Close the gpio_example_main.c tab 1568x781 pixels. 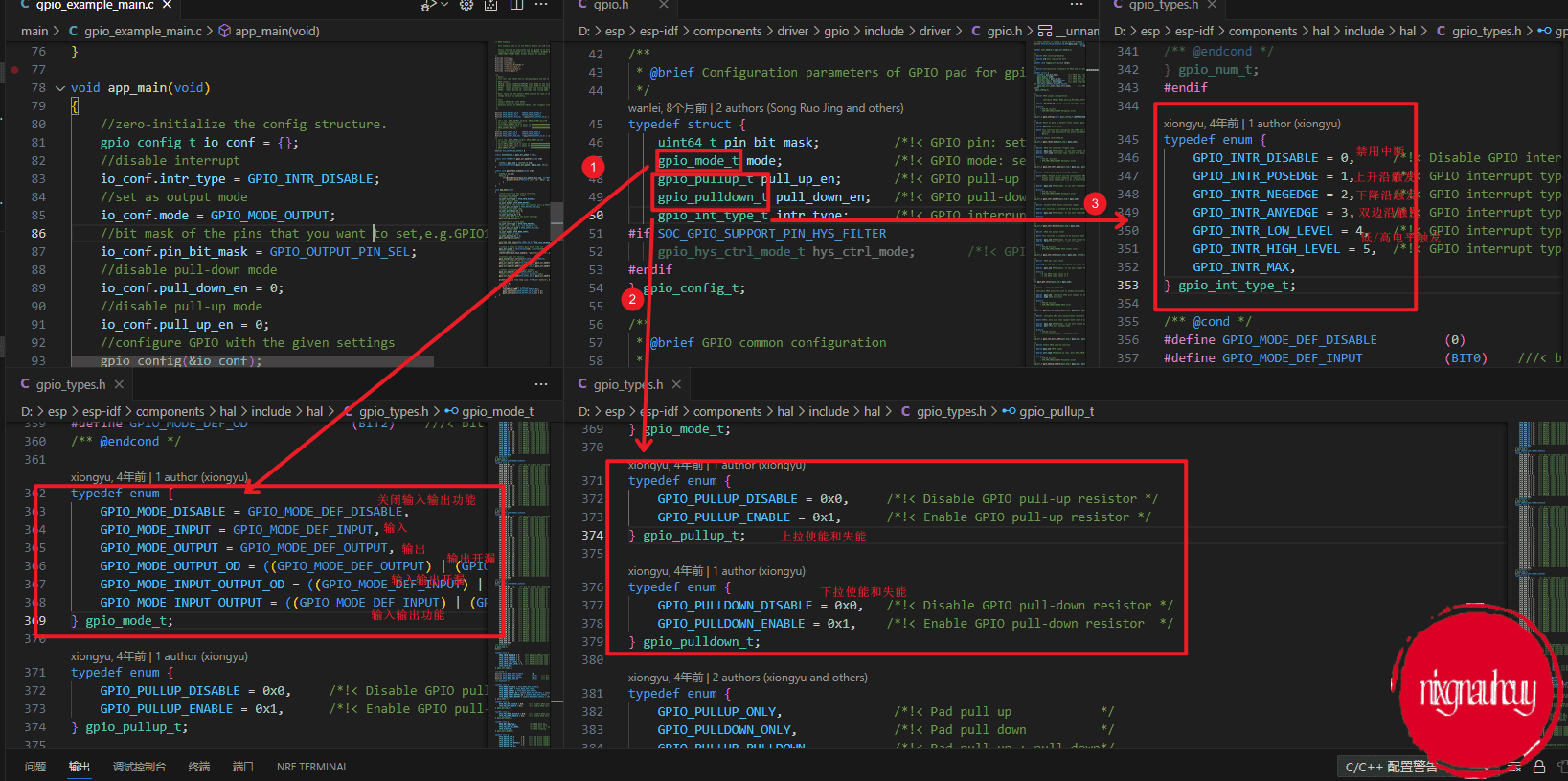click(x=167, y=6)
